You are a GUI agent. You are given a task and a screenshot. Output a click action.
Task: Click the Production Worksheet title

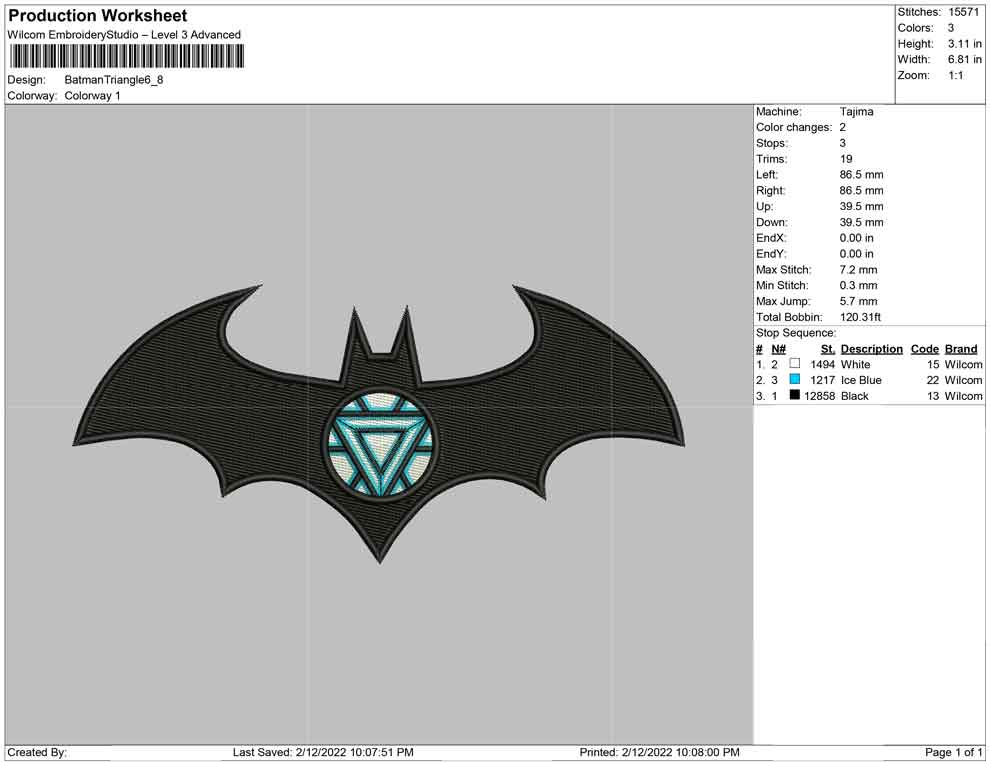click(98, 16)
